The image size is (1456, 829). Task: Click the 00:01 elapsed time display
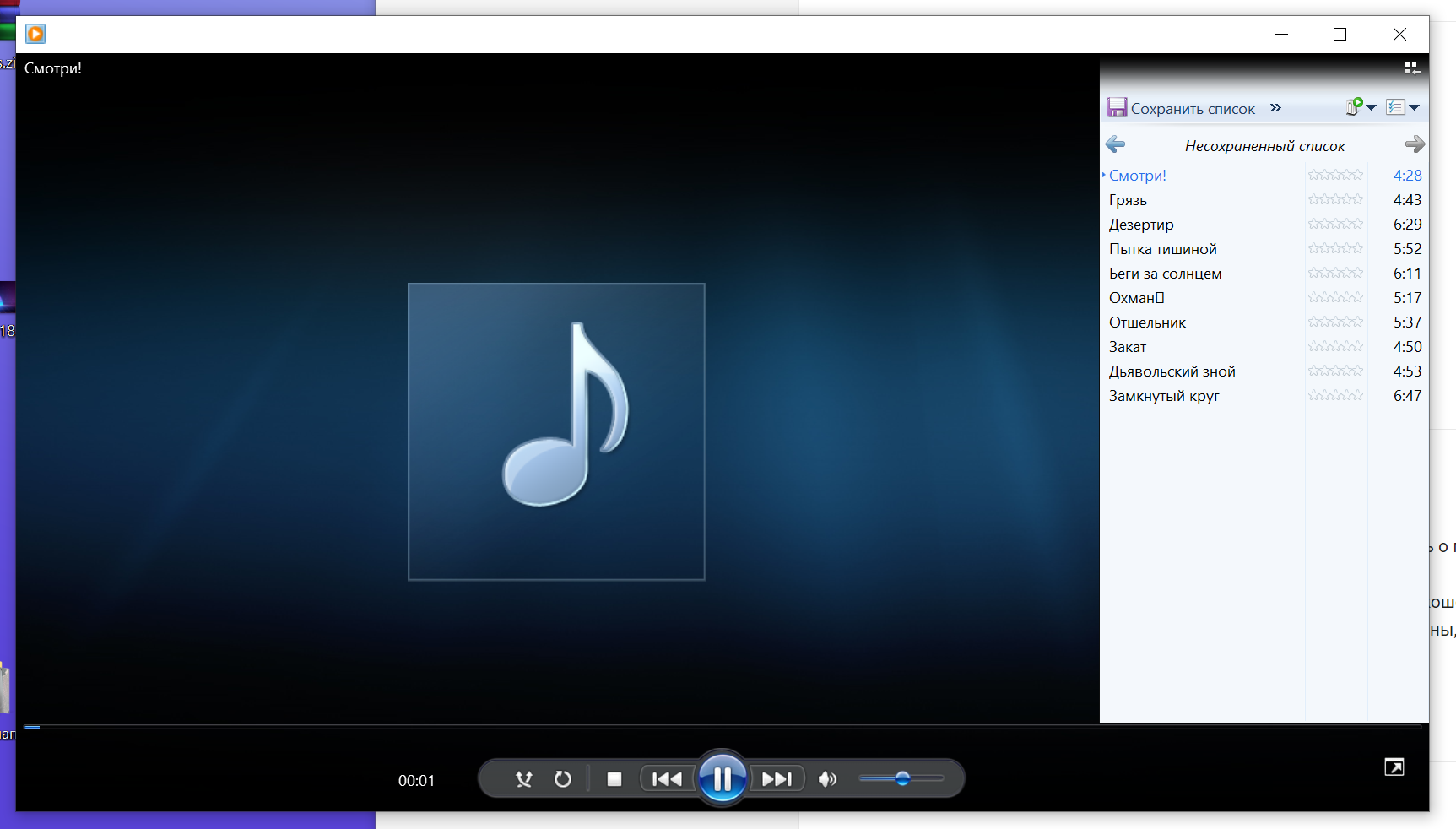coord(416,781)
